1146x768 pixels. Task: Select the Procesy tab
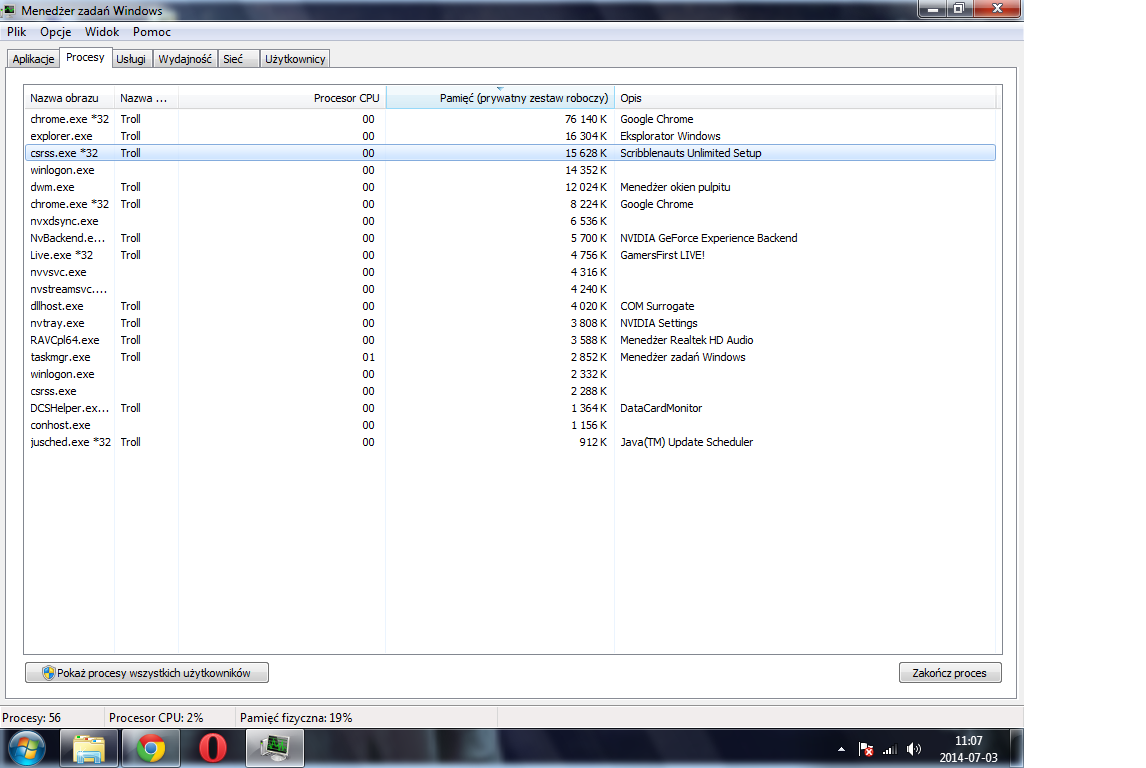[x=85, y=58]
